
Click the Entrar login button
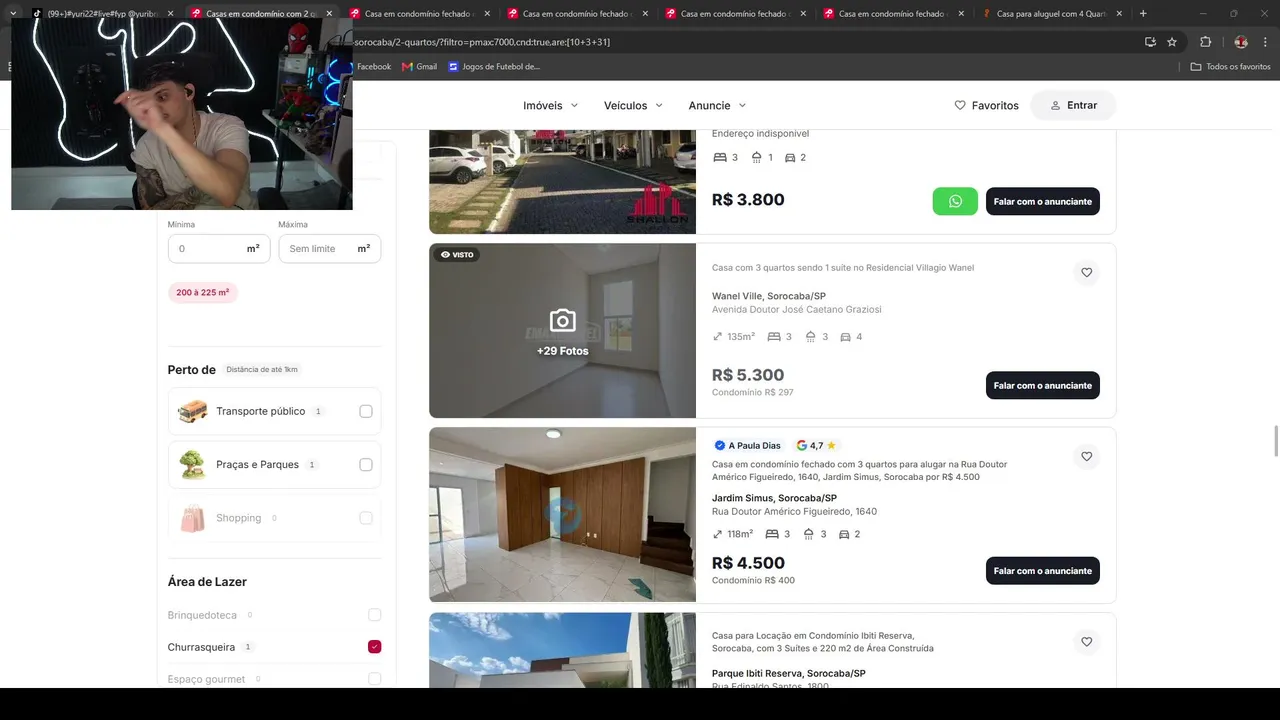(x=1073, y=105)
